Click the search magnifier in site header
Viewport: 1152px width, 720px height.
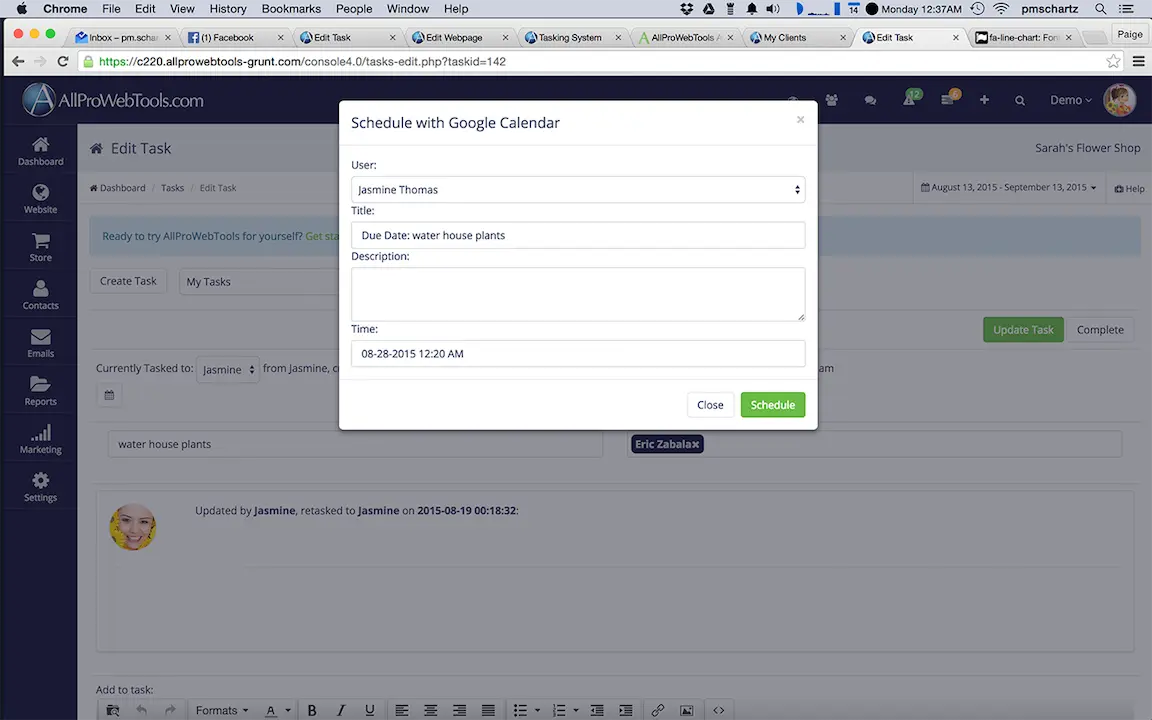tap(1020, 101)
